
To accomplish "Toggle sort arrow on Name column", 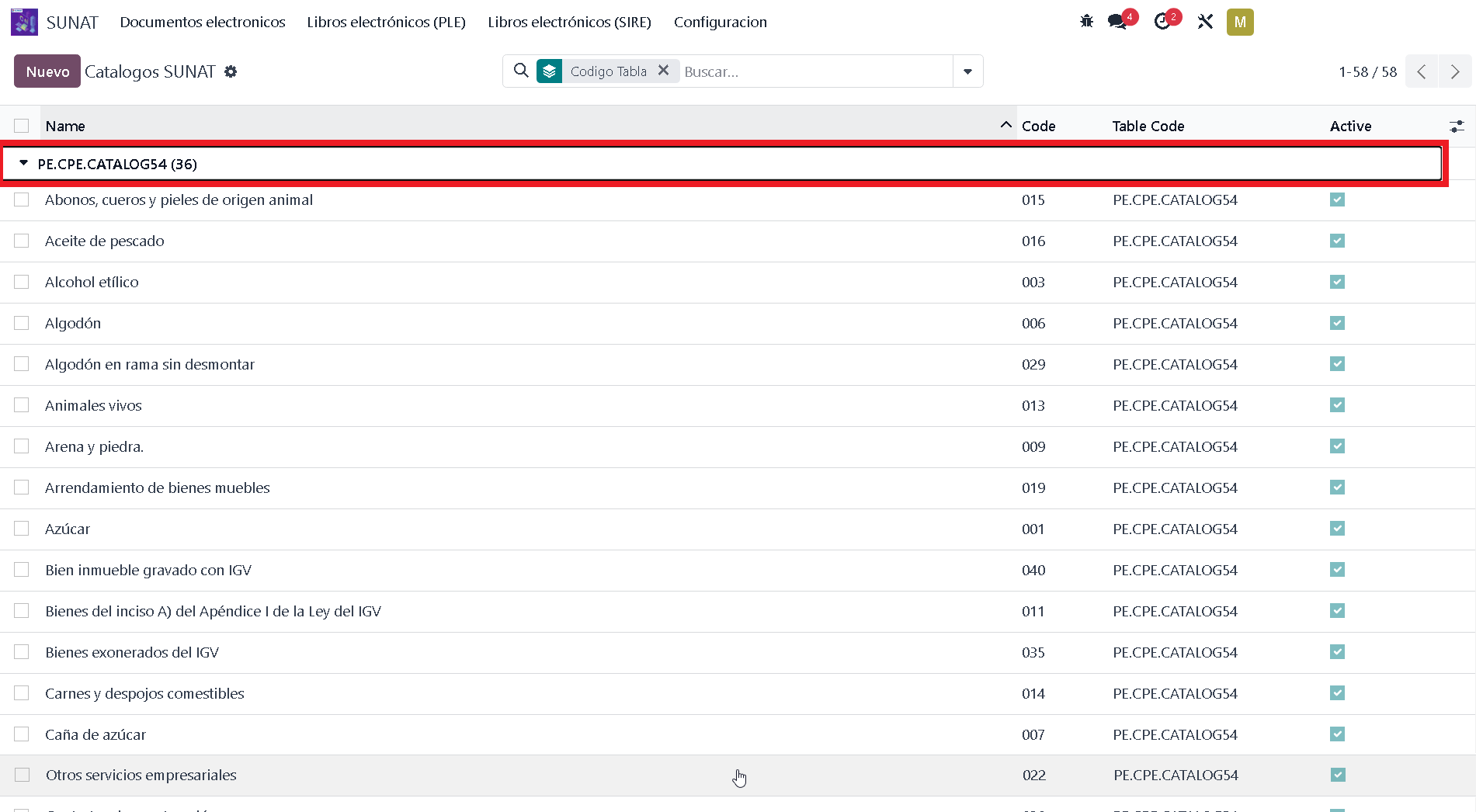I will [x=1005, y=125].
